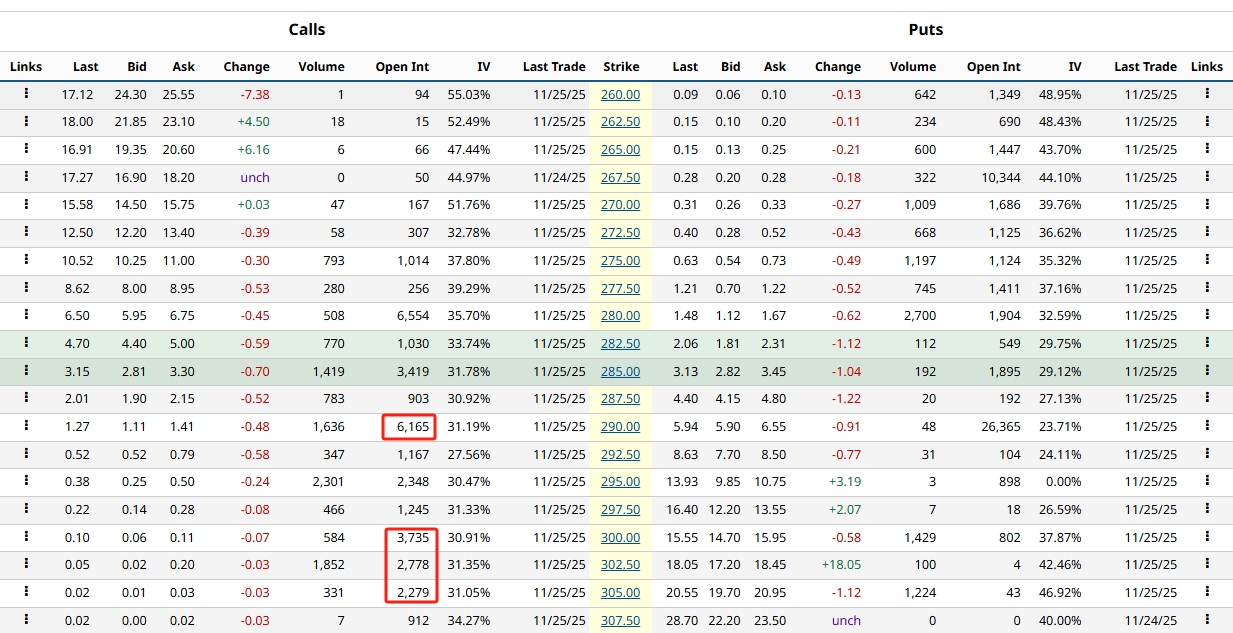The image size is (1233, 633).
Task: Click the 290.00 strike link
Action: tap(620, 427)
